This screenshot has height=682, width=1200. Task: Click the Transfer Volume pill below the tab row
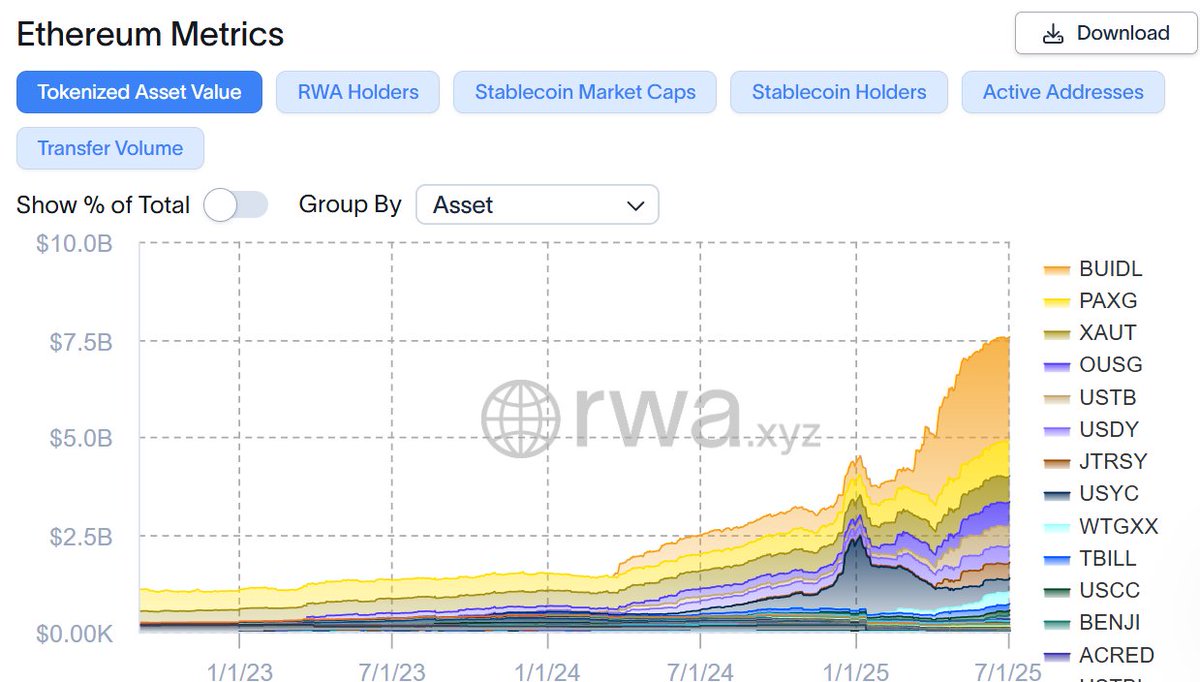coord(110,148)
